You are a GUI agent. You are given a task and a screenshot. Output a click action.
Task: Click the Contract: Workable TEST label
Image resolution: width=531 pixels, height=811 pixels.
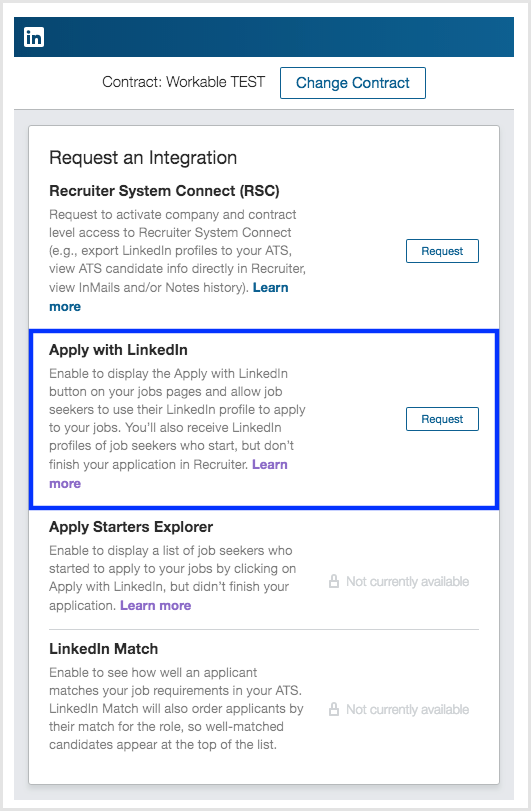[x=184, y=82]
